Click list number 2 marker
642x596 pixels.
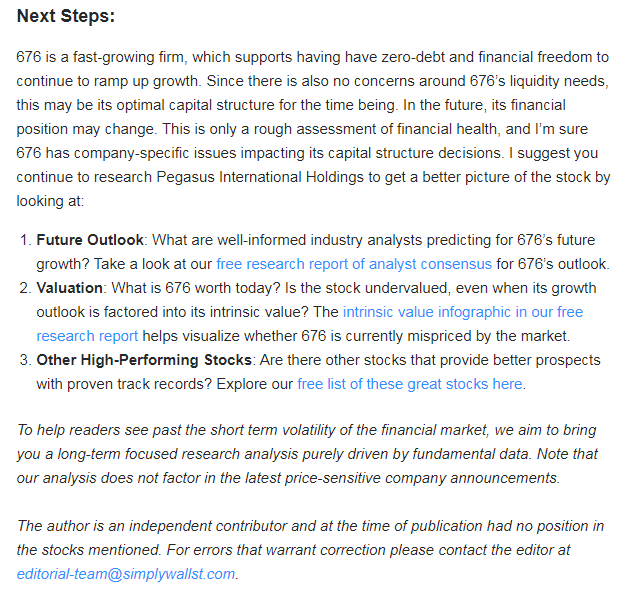(24, 288)
